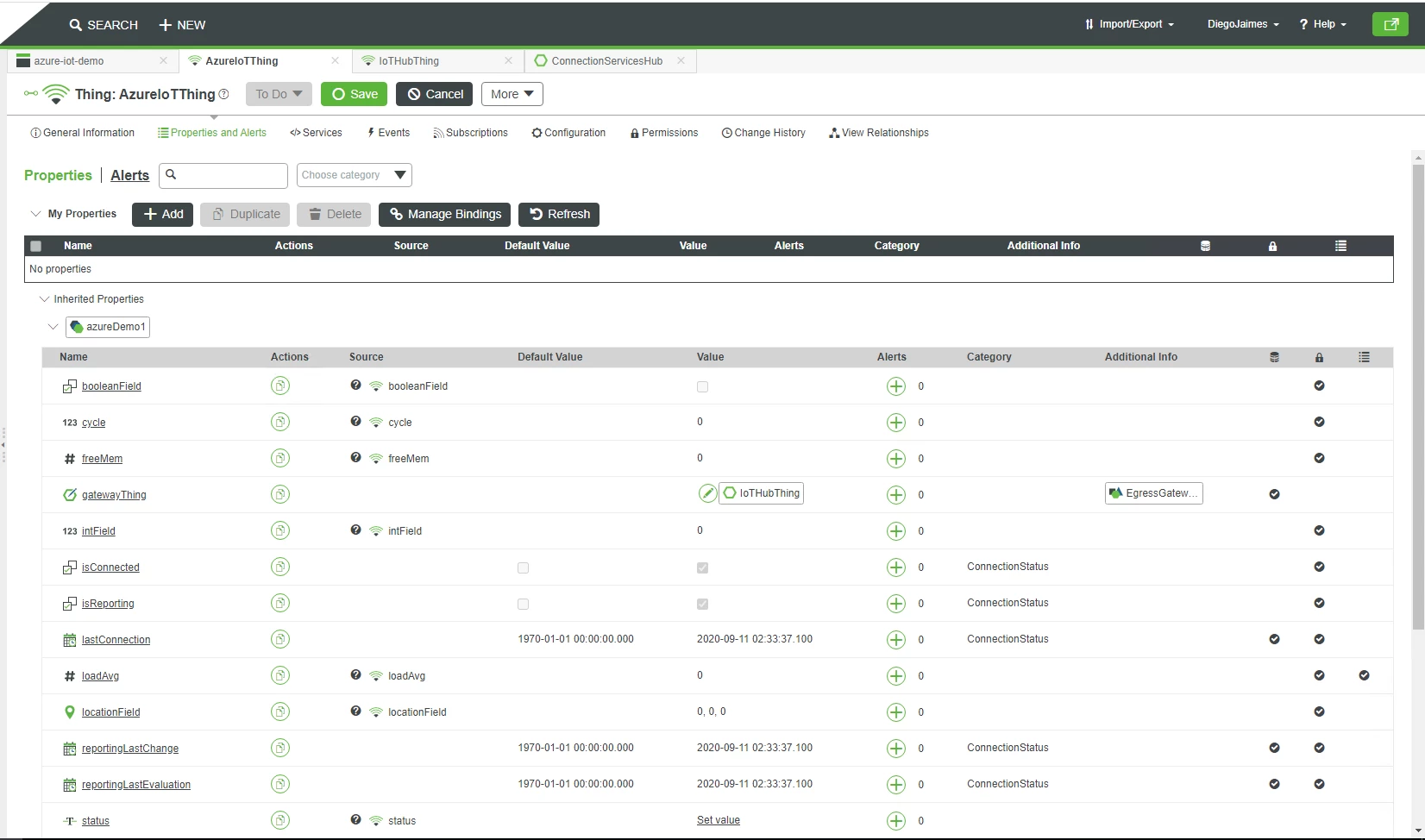1425x840 pixels.
Task: Toggle the isReporting value checkbox
Action: point(702,604)
